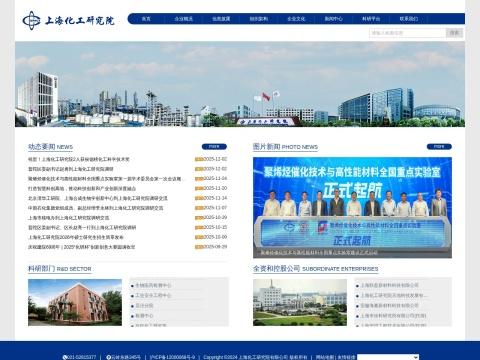Click the orange tag beside date 2025-11-14
This screenshot has width=480, height=360.
199,198
